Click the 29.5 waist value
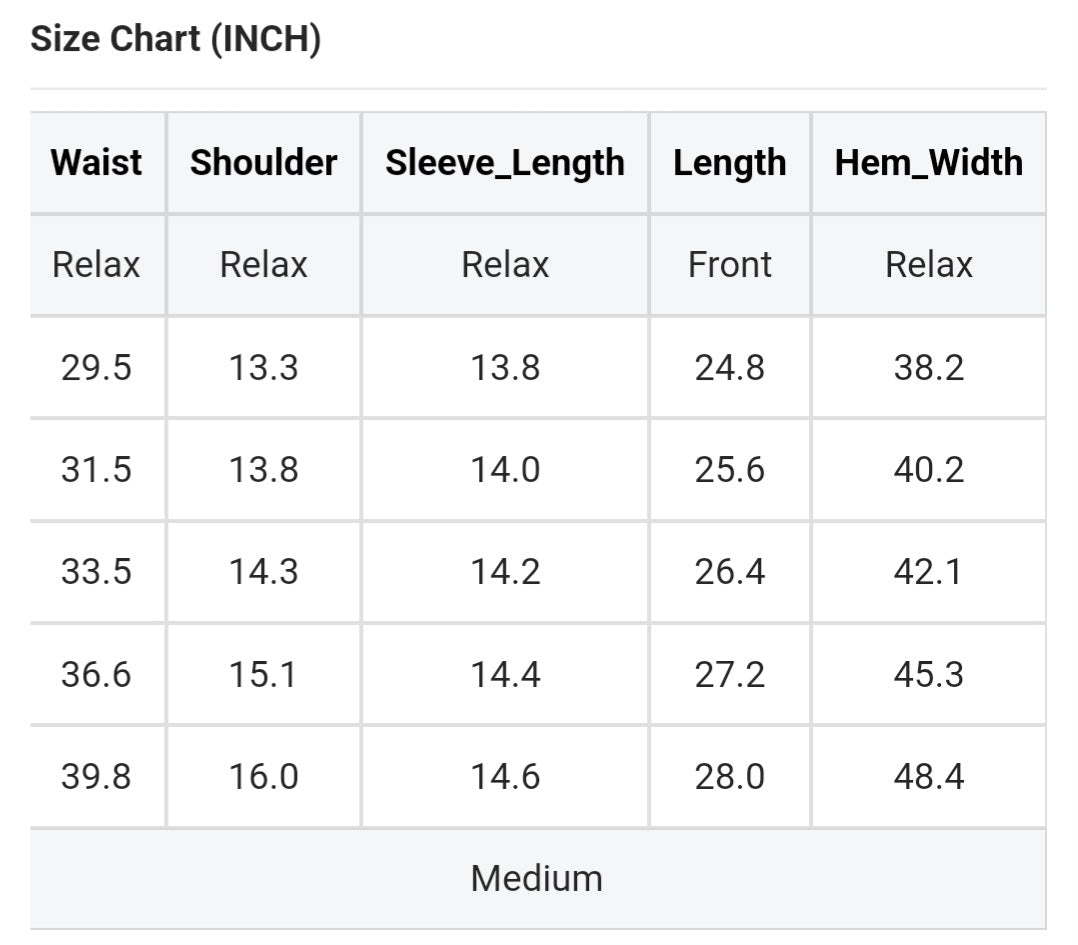 [x=97, y=368]
